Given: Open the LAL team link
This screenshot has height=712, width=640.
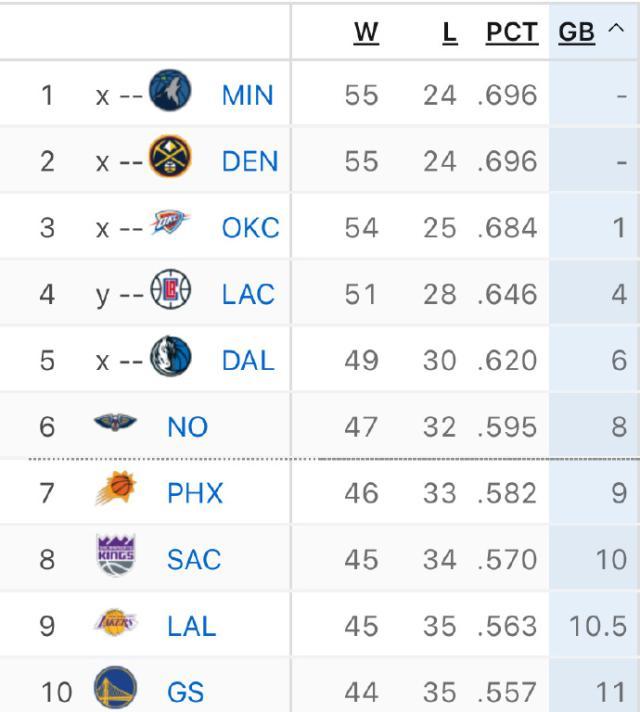Looking at the screenshot, I should tap(191, 626).
